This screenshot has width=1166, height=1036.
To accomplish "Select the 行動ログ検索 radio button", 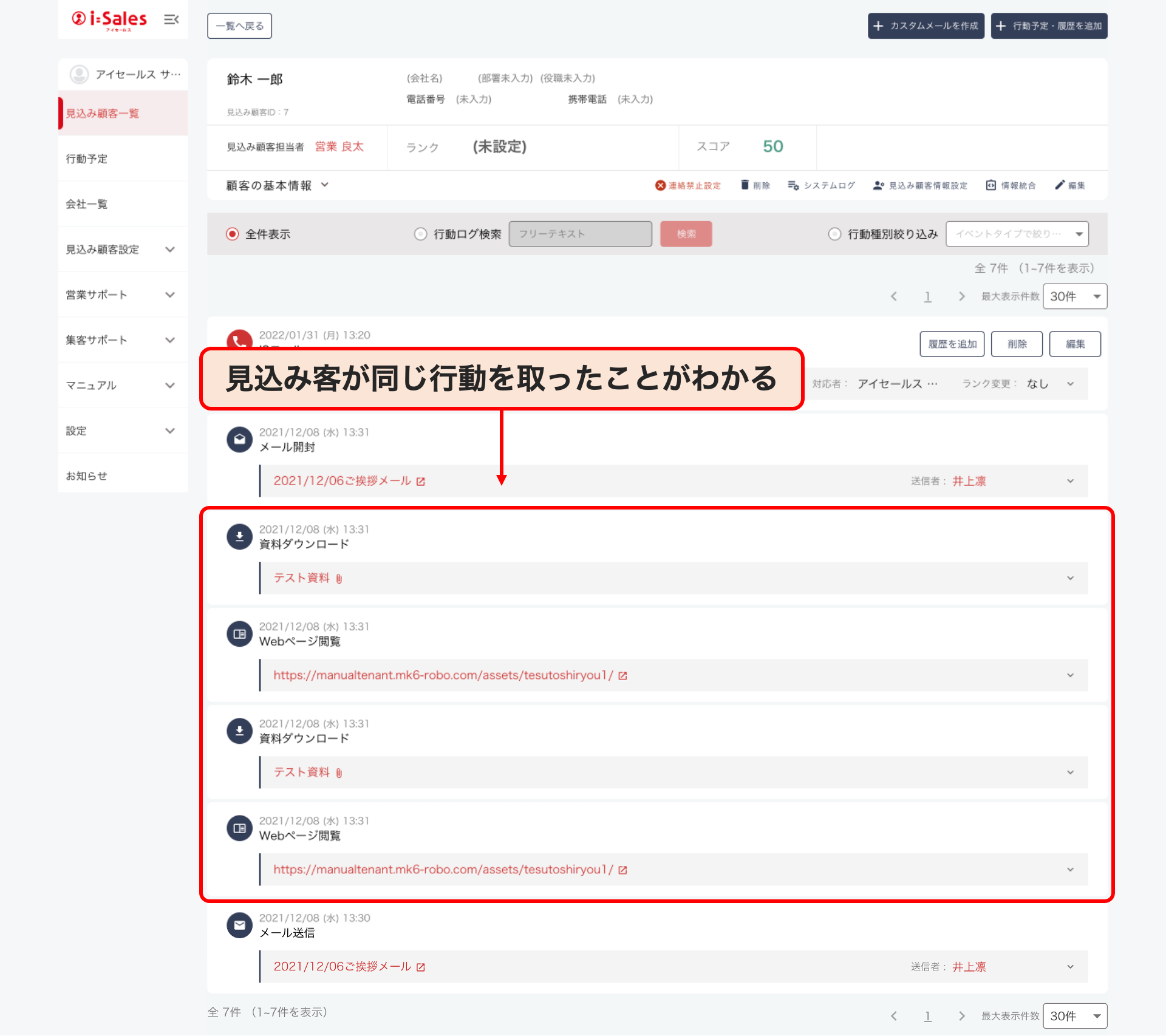I will 420,234.
